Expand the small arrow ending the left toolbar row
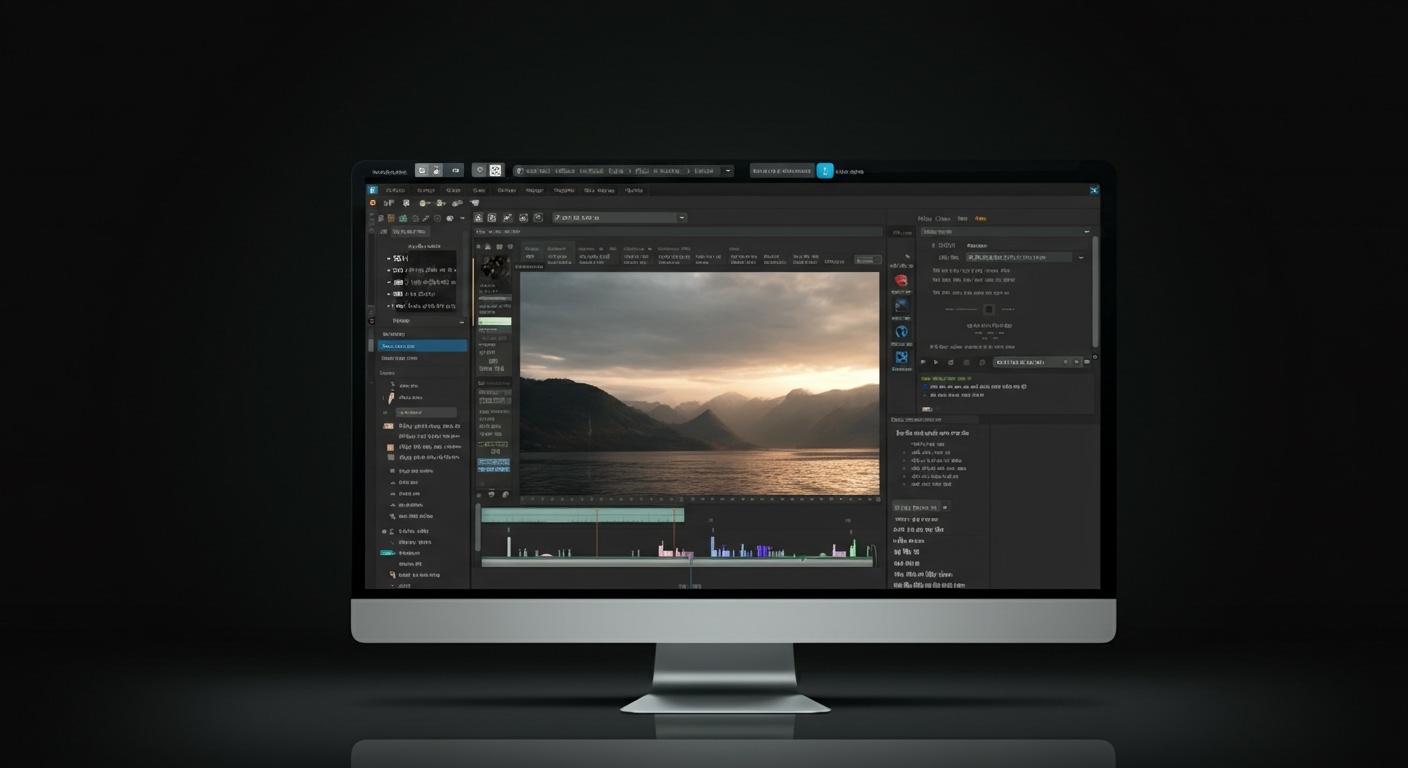The image size is (1408, 768). click(462, 218)
